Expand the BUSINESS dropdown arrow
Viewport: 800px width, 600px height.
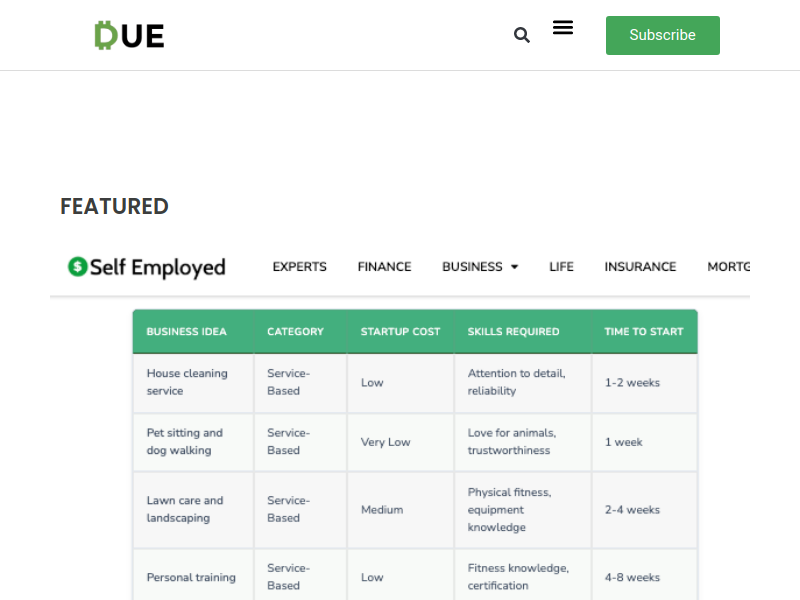(514, 267)
